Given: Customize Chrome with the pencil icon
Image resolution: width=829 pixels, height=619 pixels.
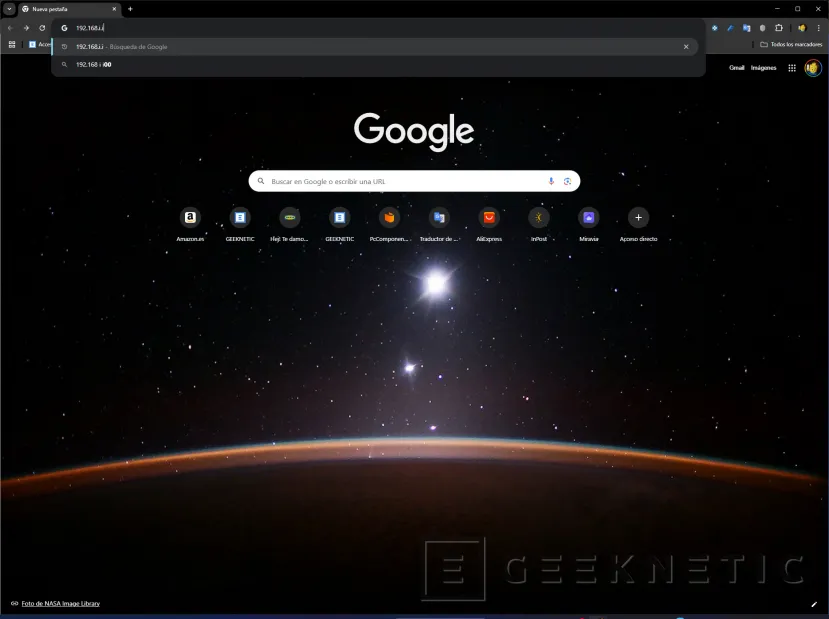Looking at the screenshot, I should click(814, 604).
